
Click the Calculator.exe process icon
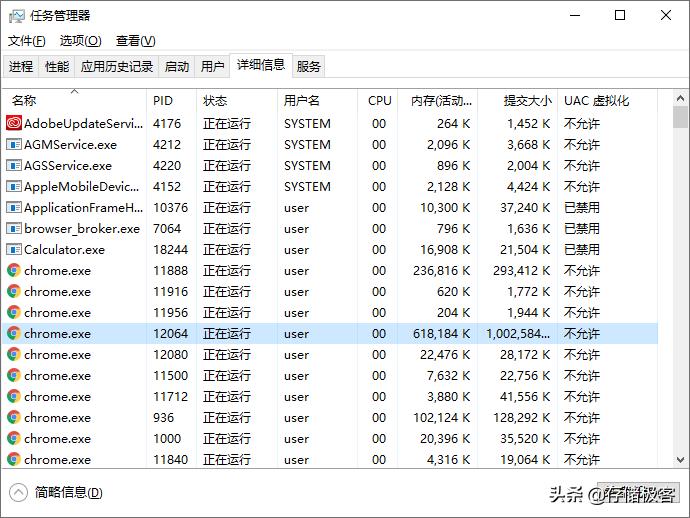(x=14, y=250)
